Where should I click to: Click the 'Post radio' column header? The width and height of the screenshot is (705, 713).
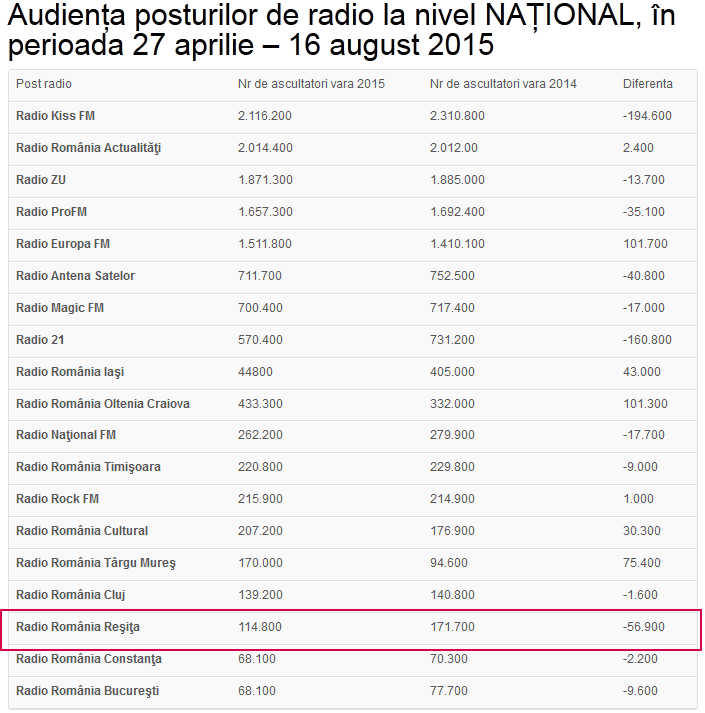click(x=44, y=84)
